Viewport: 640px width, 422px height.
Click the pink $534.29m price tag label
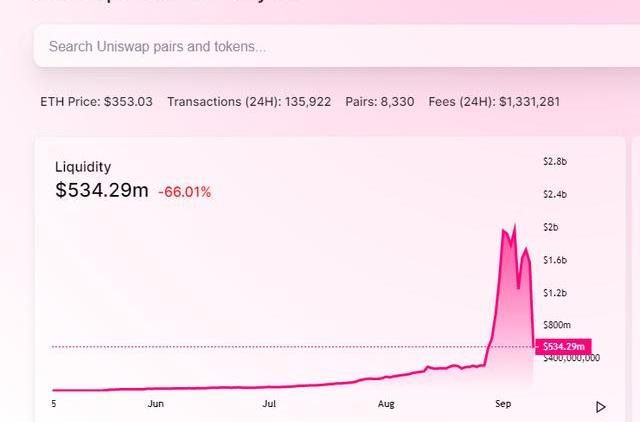tap(563, 347)
